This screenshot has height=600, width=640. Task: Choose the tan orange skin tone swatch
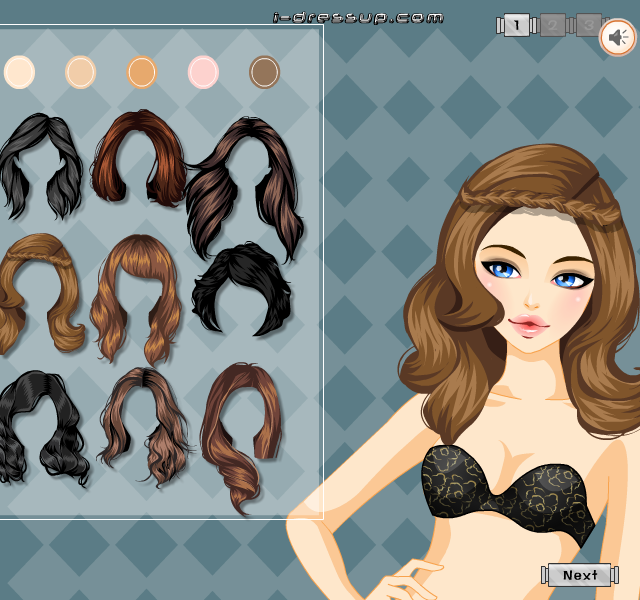pyautogui.click(x=142, y=72)
